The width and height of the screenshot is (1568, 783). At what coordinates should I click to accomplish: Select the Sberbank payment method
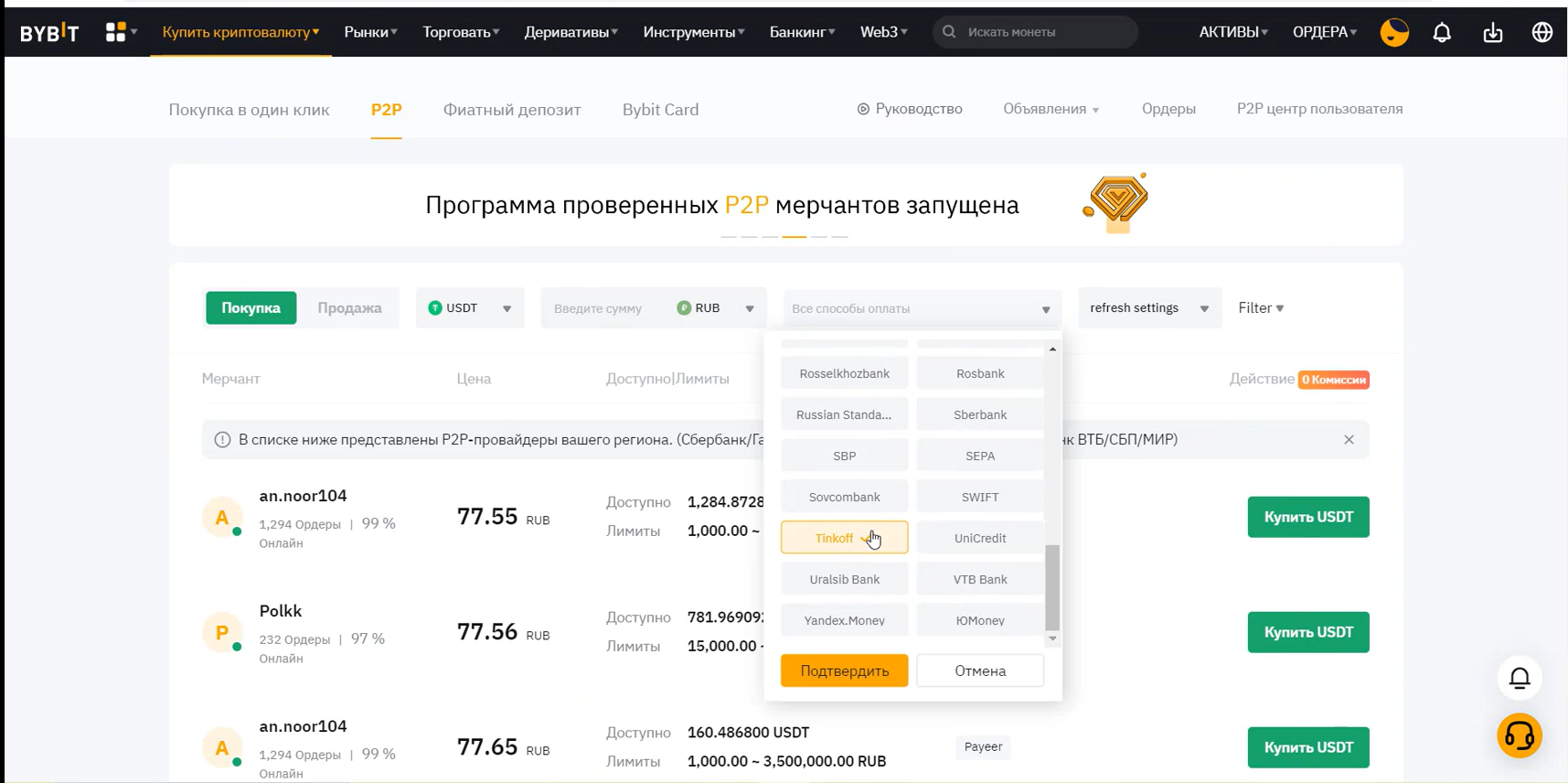pyautogui.click(x=980, y=414)
